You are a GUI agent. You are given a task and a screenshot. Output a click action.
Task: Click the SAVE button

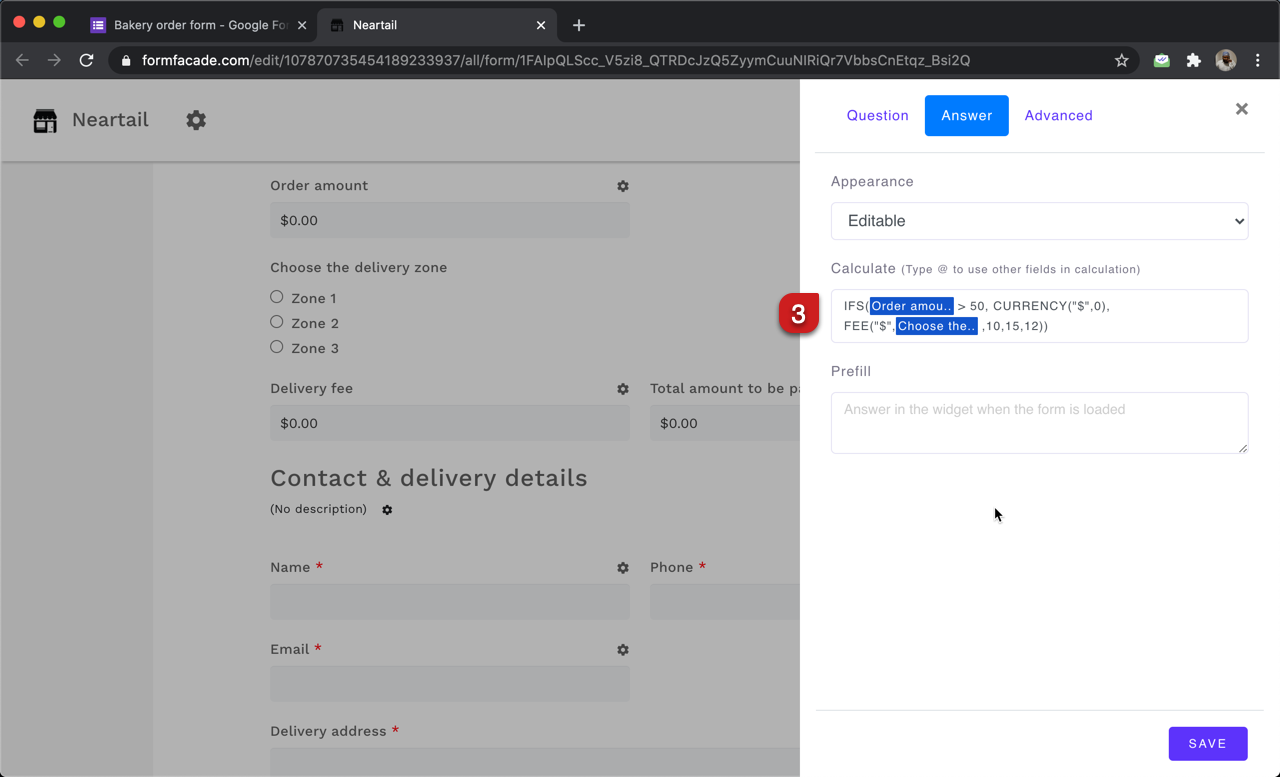coord(1208,743)
